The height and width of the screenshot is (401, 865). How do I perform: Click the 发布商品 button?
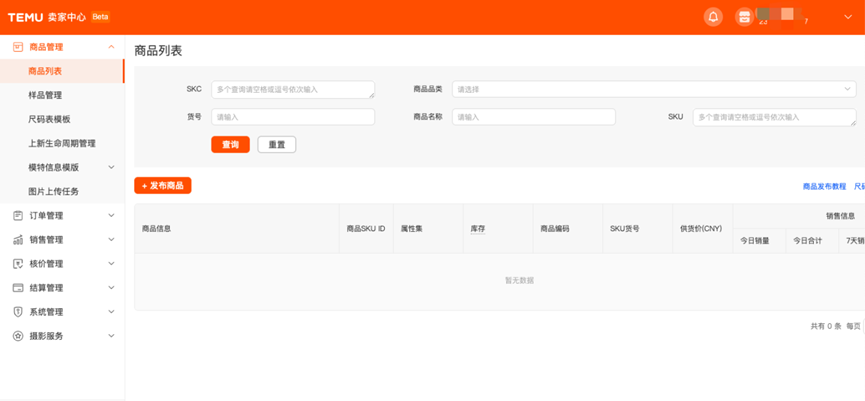click(x=163, y=186)
